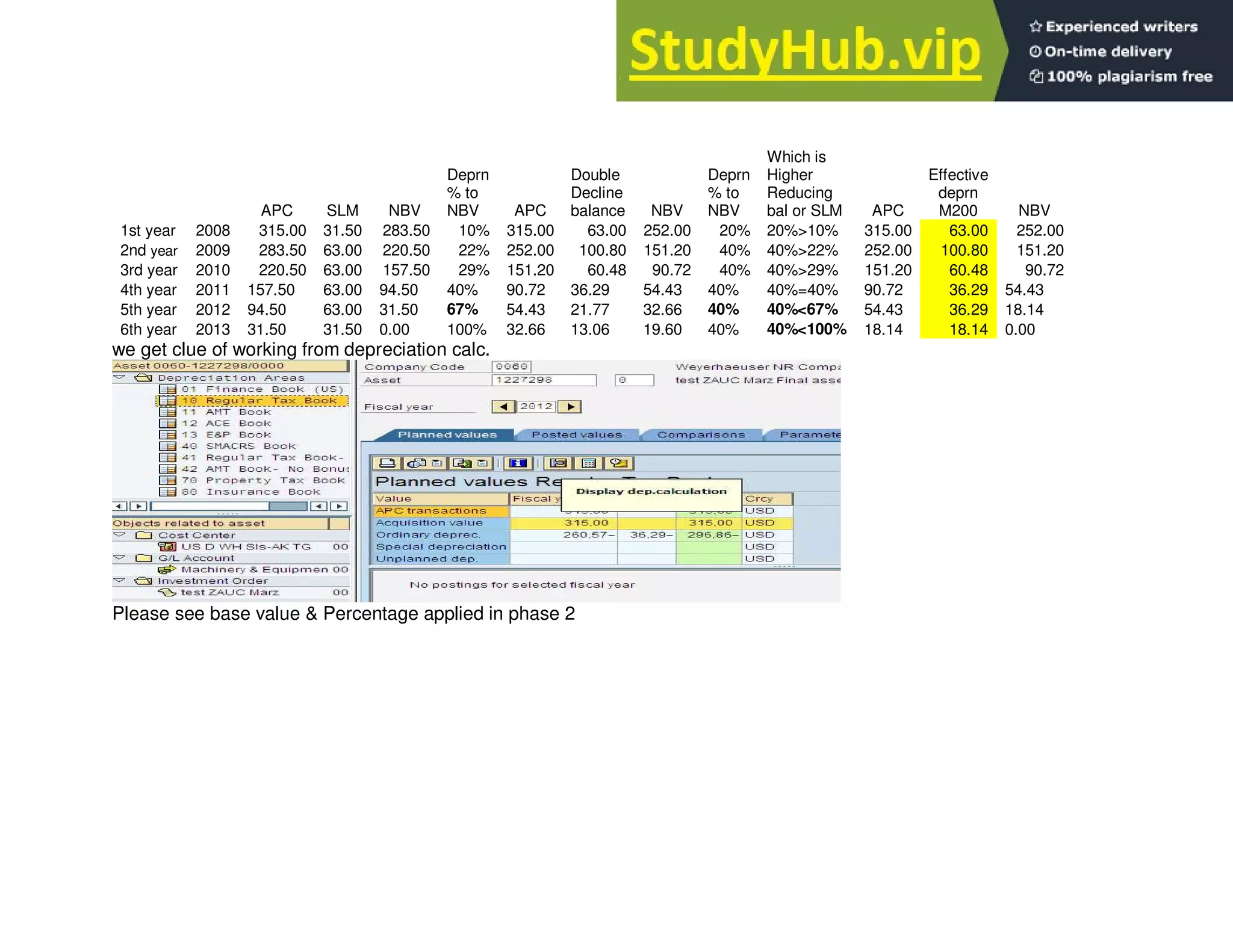
Task: Click G/L account arrow icon beside Machinery
Action: [167, 569]
